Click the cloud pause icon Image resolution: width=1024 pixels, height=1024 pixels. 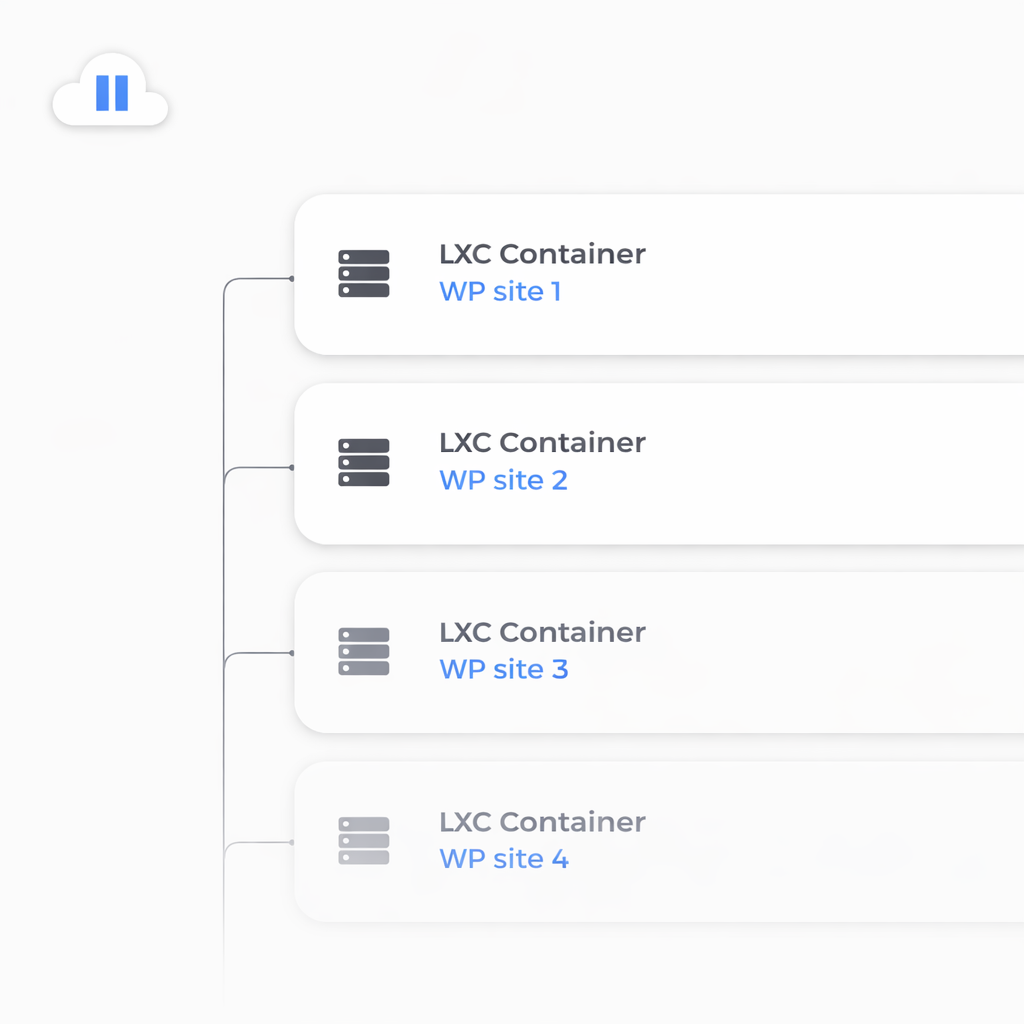click(111, 93)
